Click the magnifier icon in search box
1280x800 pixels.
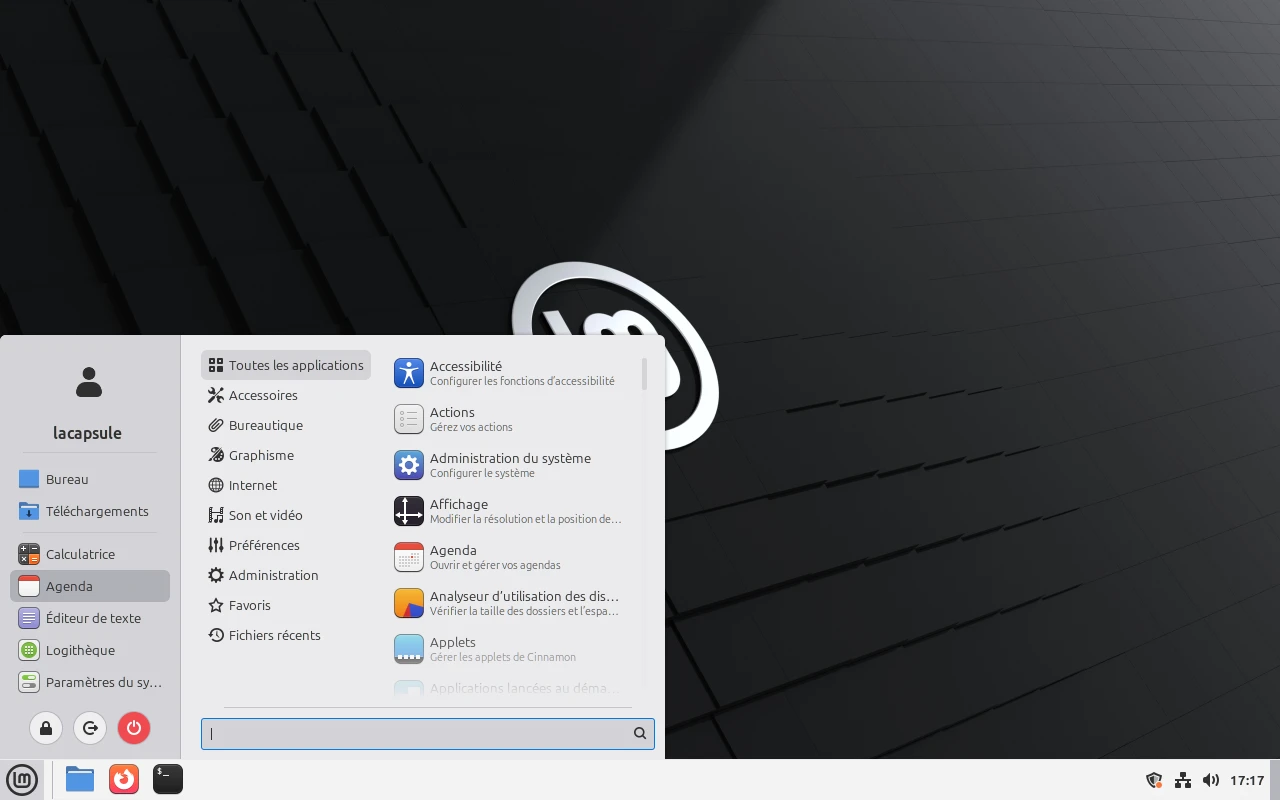(x=640, y=733)
